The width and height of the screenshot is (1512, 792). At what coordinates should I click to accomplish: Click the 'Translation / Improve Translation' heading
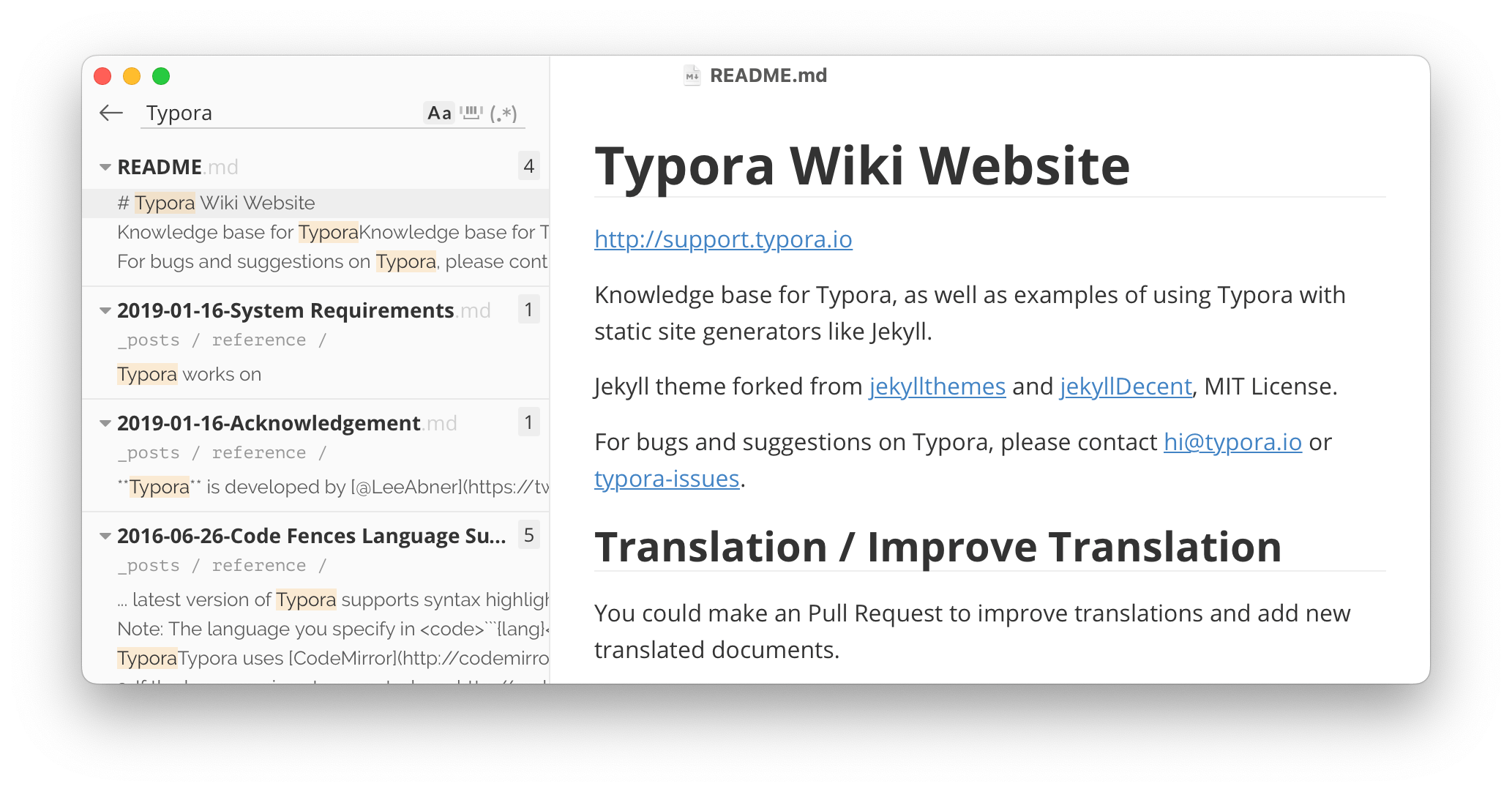938,547
